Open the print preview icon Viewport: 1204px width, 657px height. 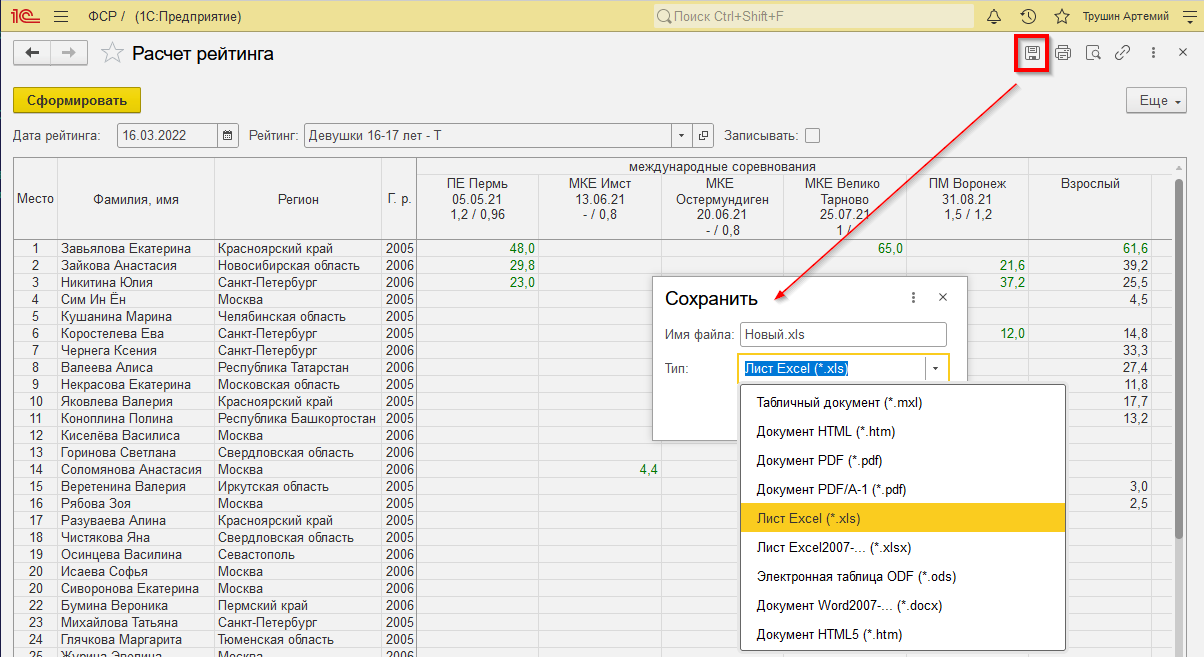coord(1093,53)
